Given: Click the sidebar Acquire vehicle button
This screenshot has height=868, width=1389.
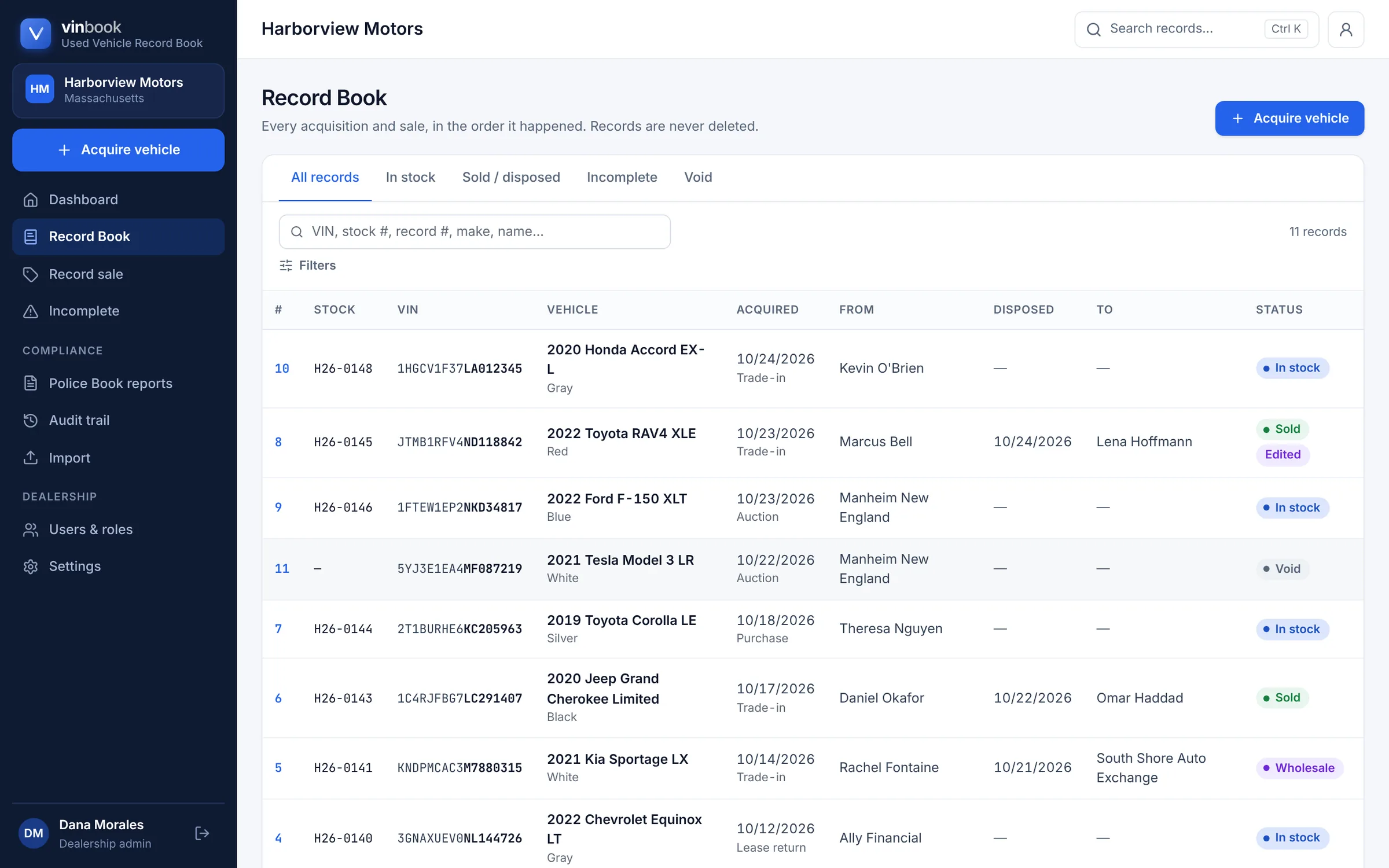Looking at the screenshot, I should coord(119,150).
